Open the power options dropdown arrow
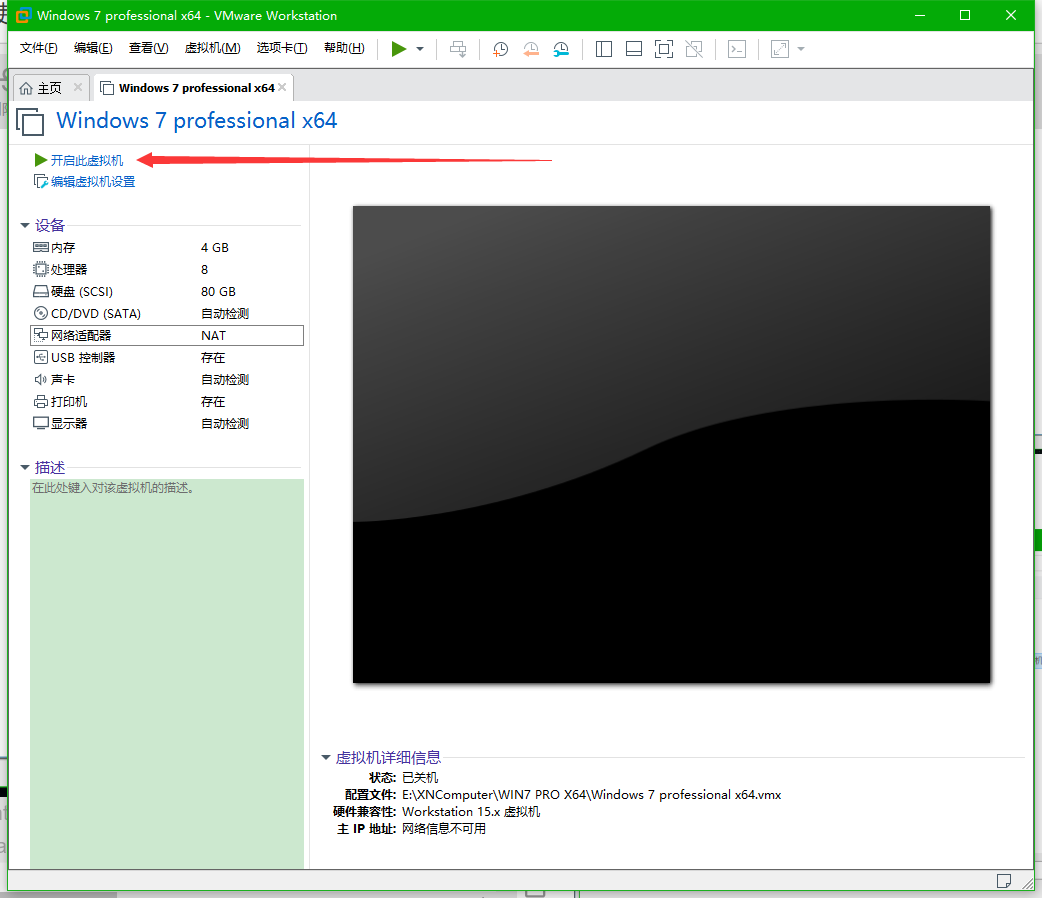Image resolution: width=1042 pixels, height=898 pixels. point(420,49)
